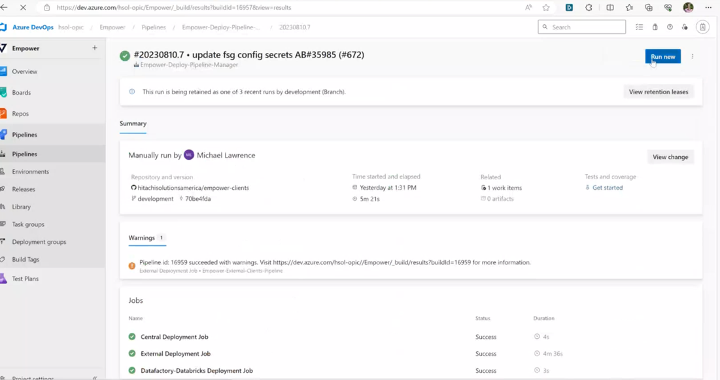Open the External Deployment Job row

[x=411, y=354]
